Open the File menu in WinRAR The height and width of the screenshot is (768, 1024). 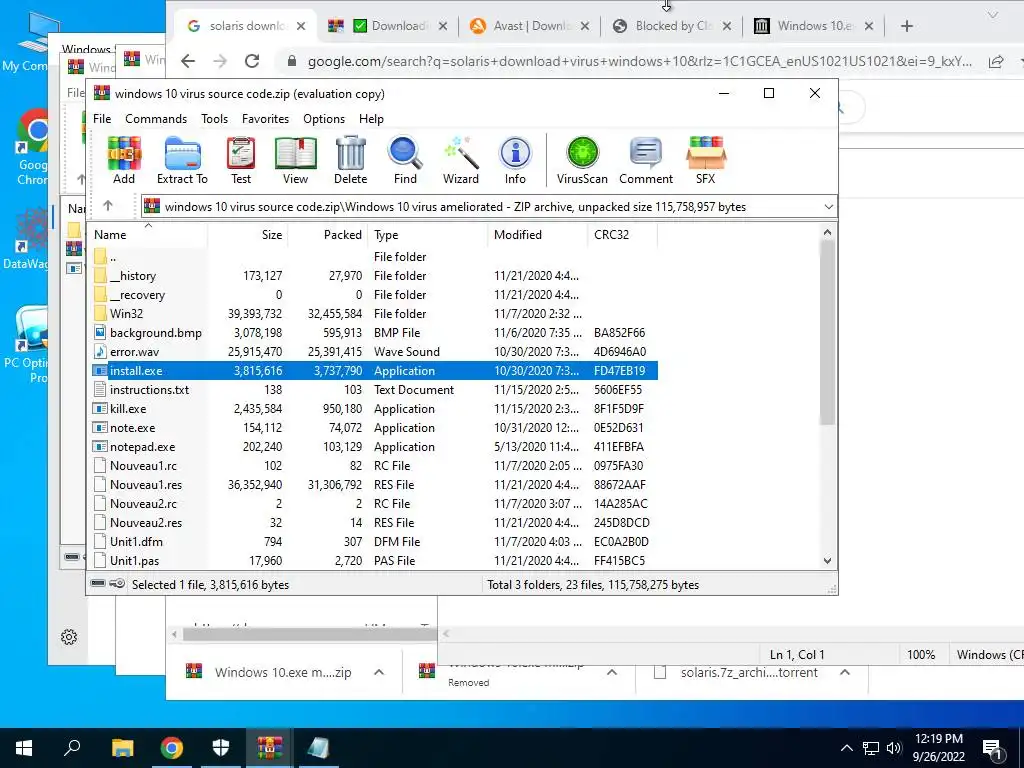[102, 119]
